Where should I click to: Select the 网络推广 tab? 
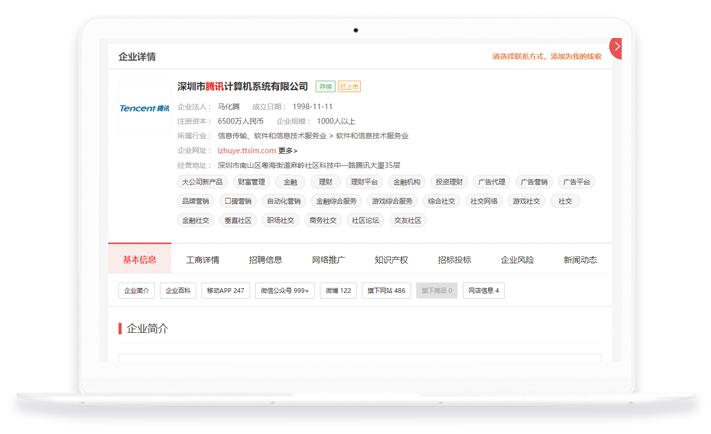tap(328, 260)
